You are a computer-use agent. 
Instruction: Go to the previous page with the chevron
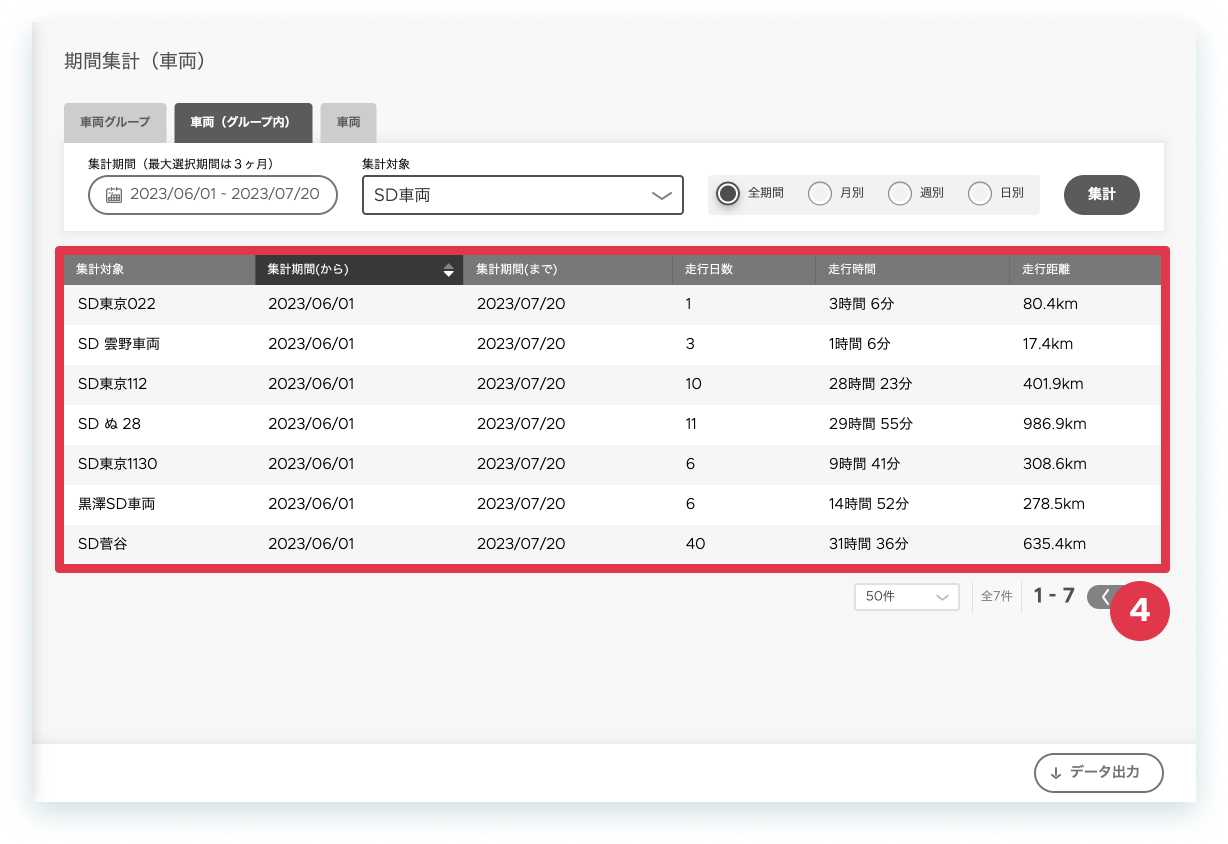[1104, 596]
